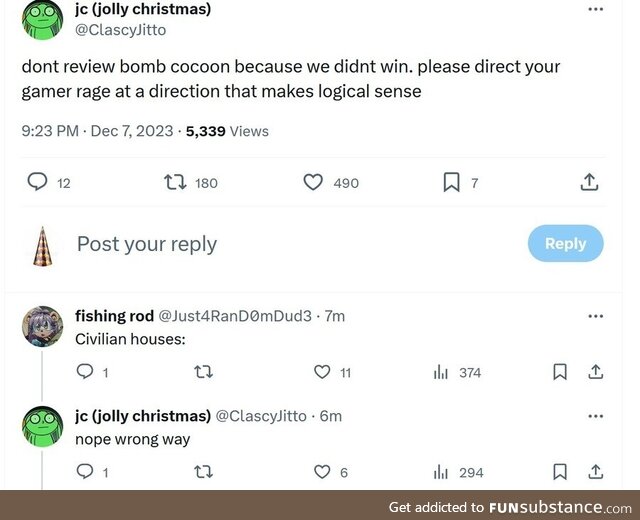This screenshot has width=640, height=520.
Task: Bookmark the main tweet with 7 bookmarks
Action: 451,182
